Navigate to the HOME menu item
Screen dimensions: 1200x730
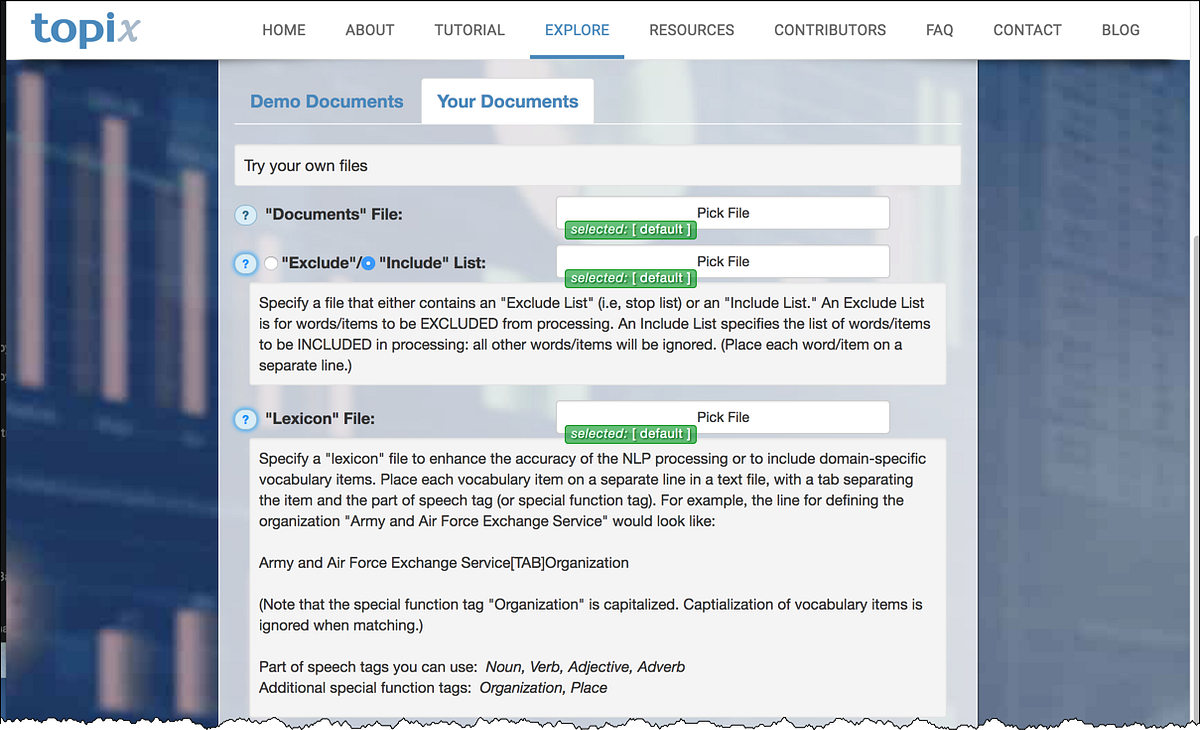pos(283,30)
